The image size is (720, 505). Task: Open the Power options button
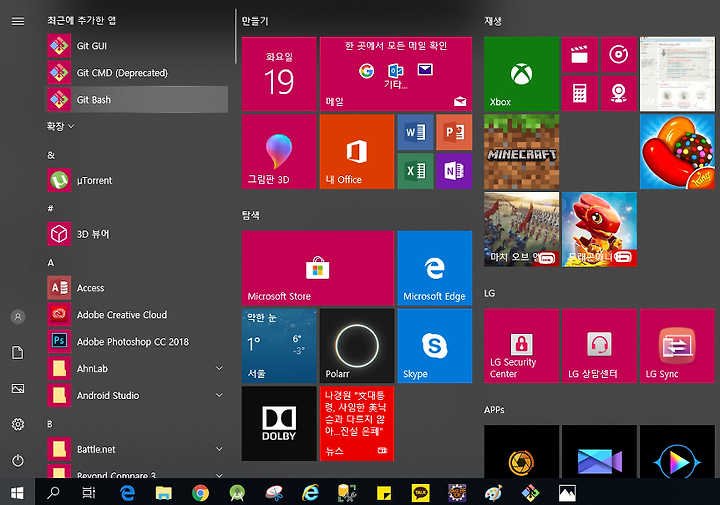pos(18,460)
